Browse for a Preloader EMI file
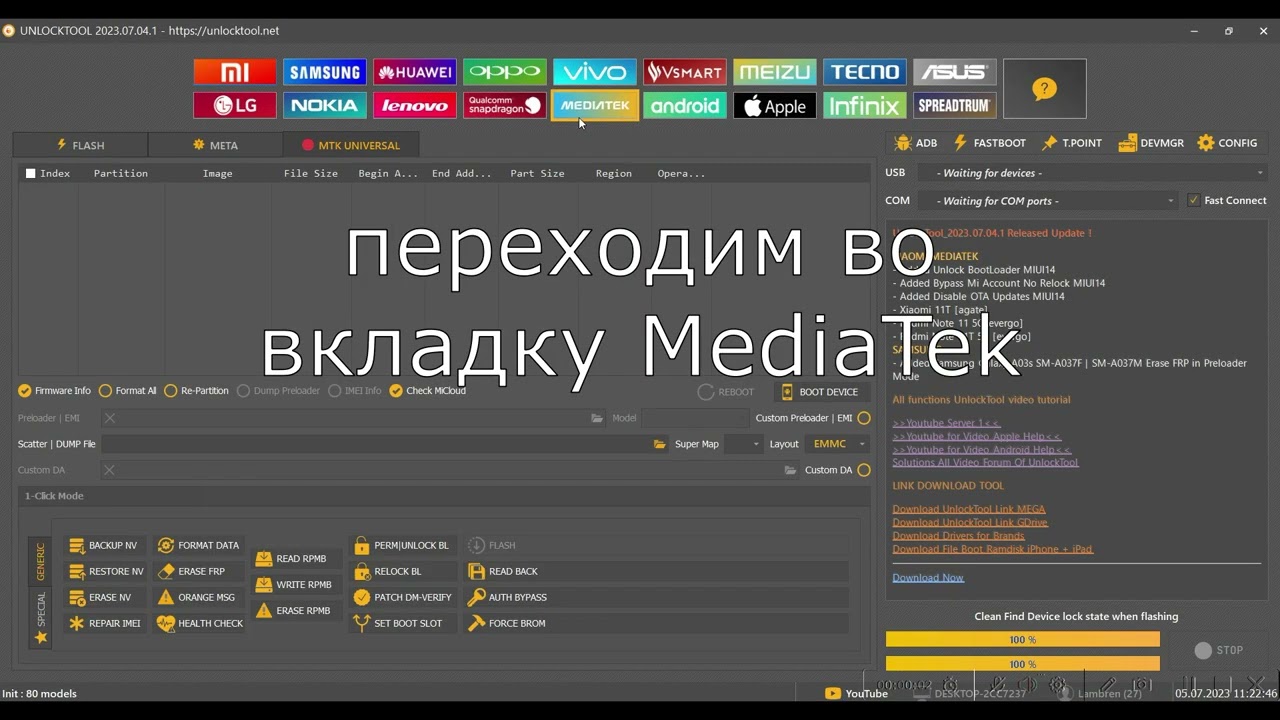The image size is (1280, 720). click(x=597, y=418)
